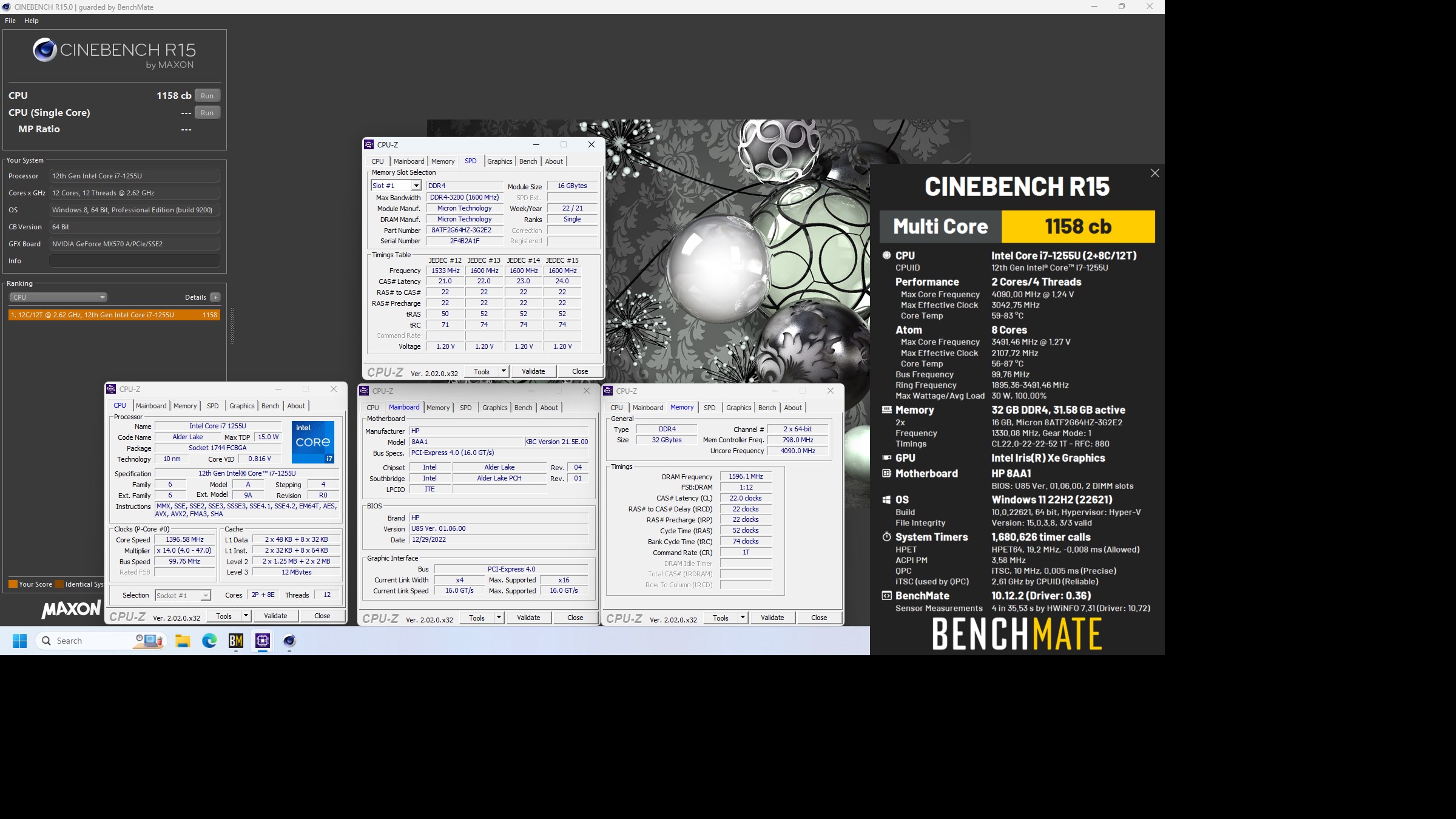The height and width of the screenshot is (819, 1456).
Task: Switch to CPU tab in Mainboard window
Action: coord(373,408)
